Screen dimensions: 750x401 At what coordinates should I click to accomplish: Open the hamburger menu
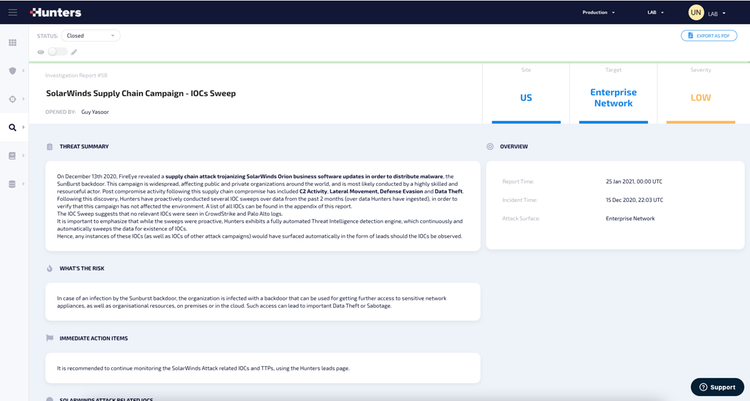pyautogui.click(x=13, y=12)
